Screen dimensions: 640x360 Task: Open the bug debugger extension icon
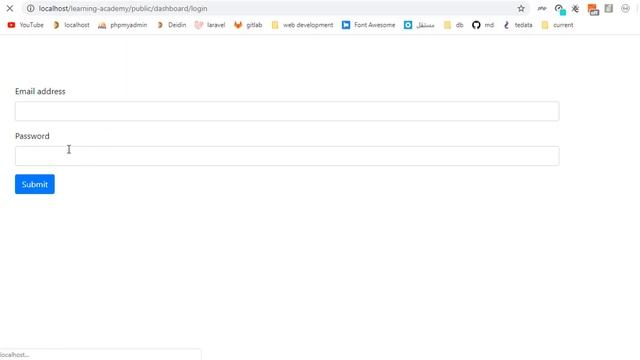click(576, 8)
